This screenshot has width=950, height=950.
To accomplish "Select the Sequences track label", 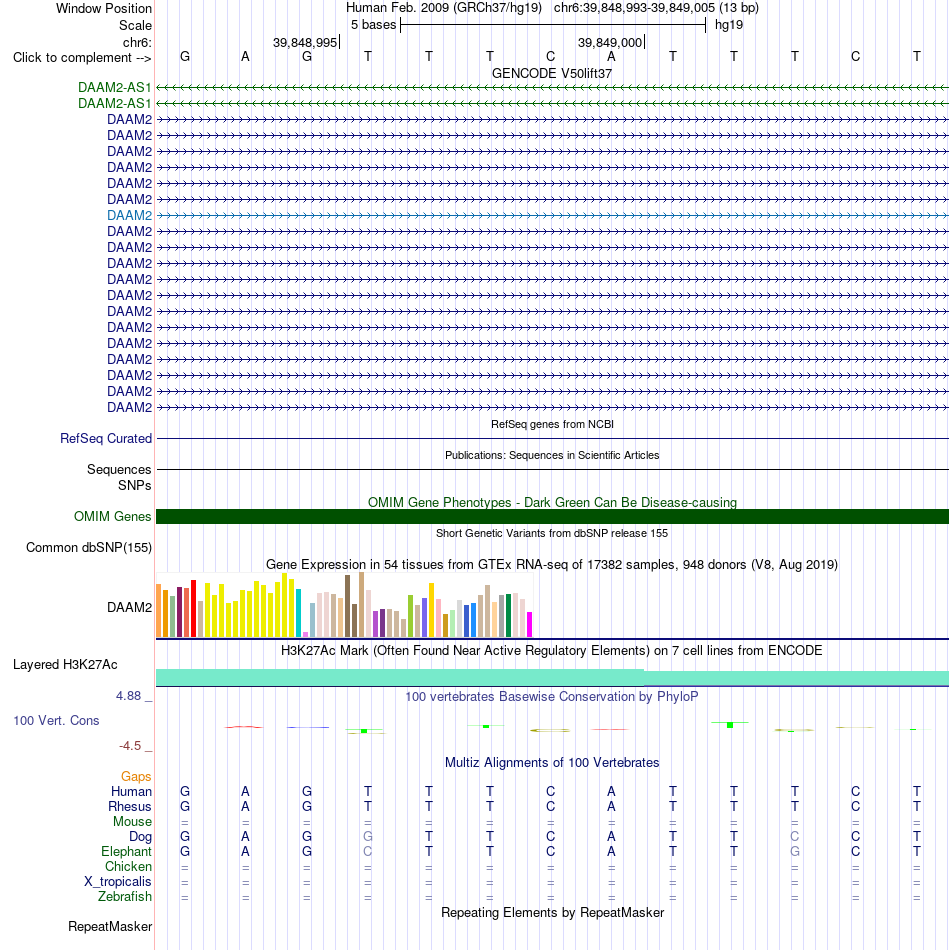I will pos(119,470).
